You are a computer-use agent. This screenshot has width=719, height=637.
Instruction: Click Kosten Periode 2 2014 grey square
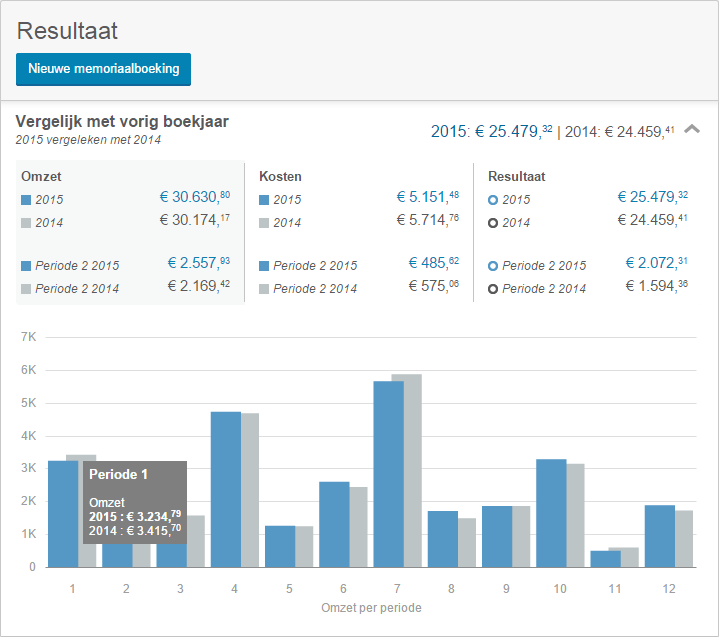[264, 289]
